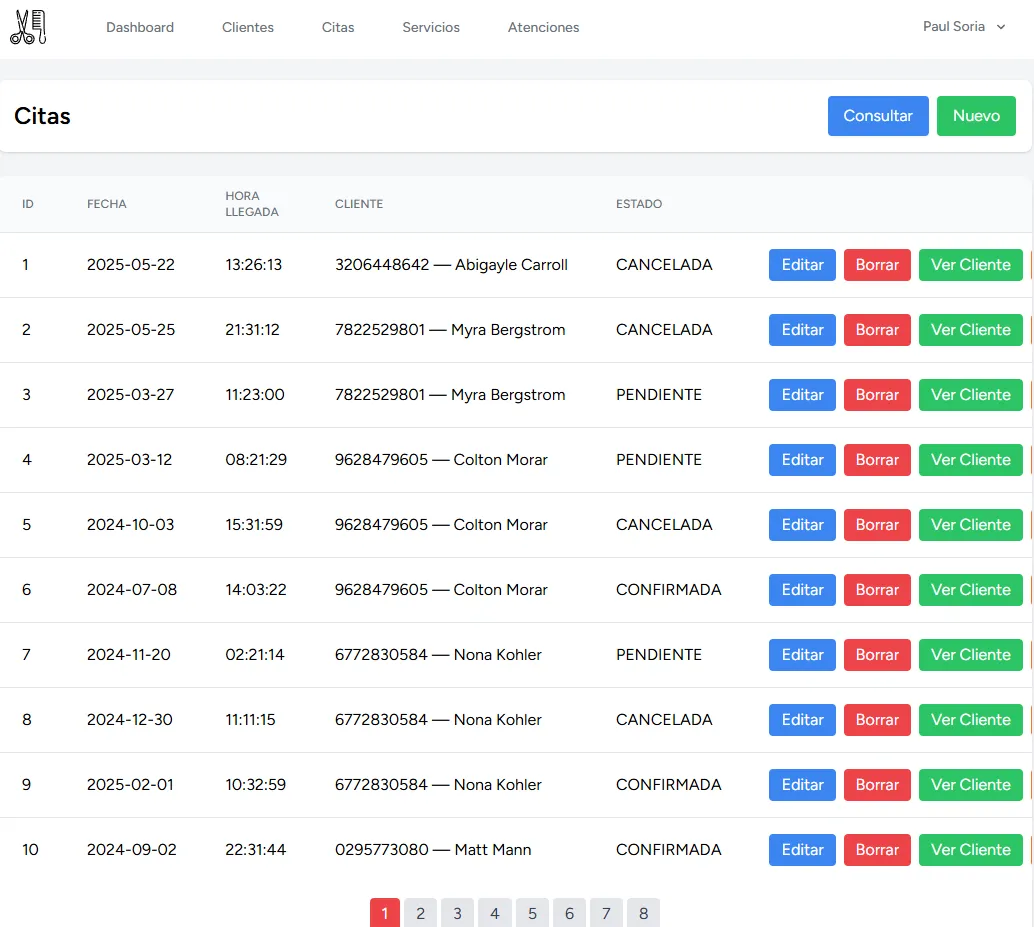Screen dimensions: 1034x927
Task: Select the Citas navigation tab
Action: click(x=338, y=28)
